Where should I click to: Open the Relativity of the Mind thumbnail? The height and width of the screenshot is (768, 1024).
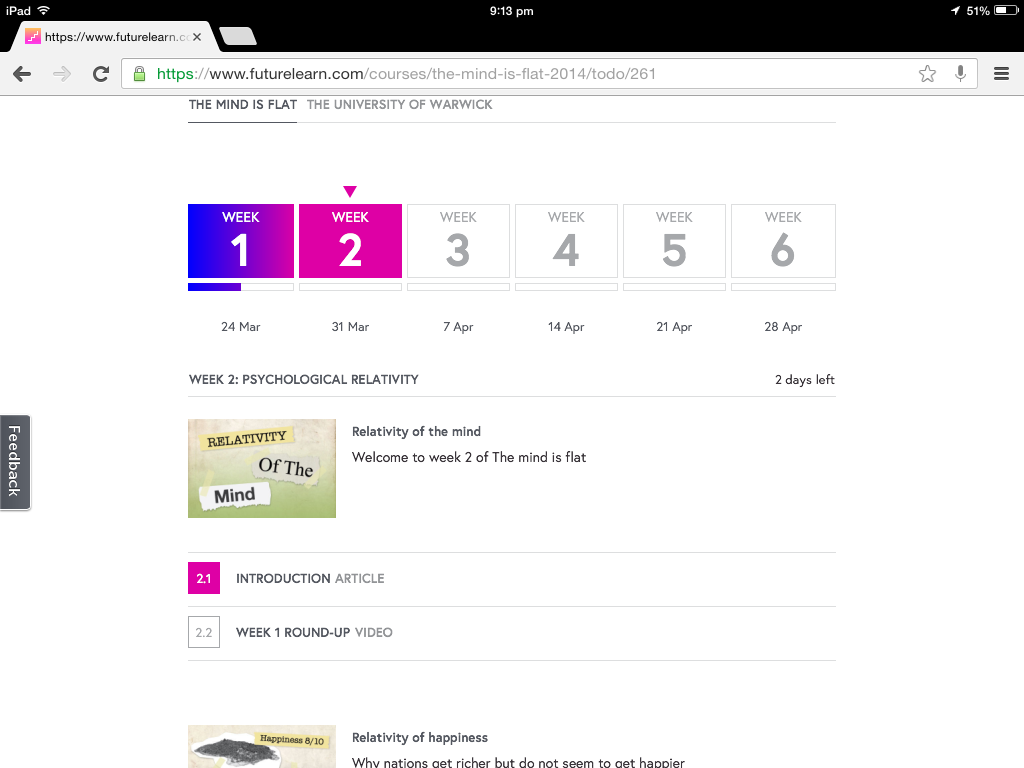pos(262,468)
